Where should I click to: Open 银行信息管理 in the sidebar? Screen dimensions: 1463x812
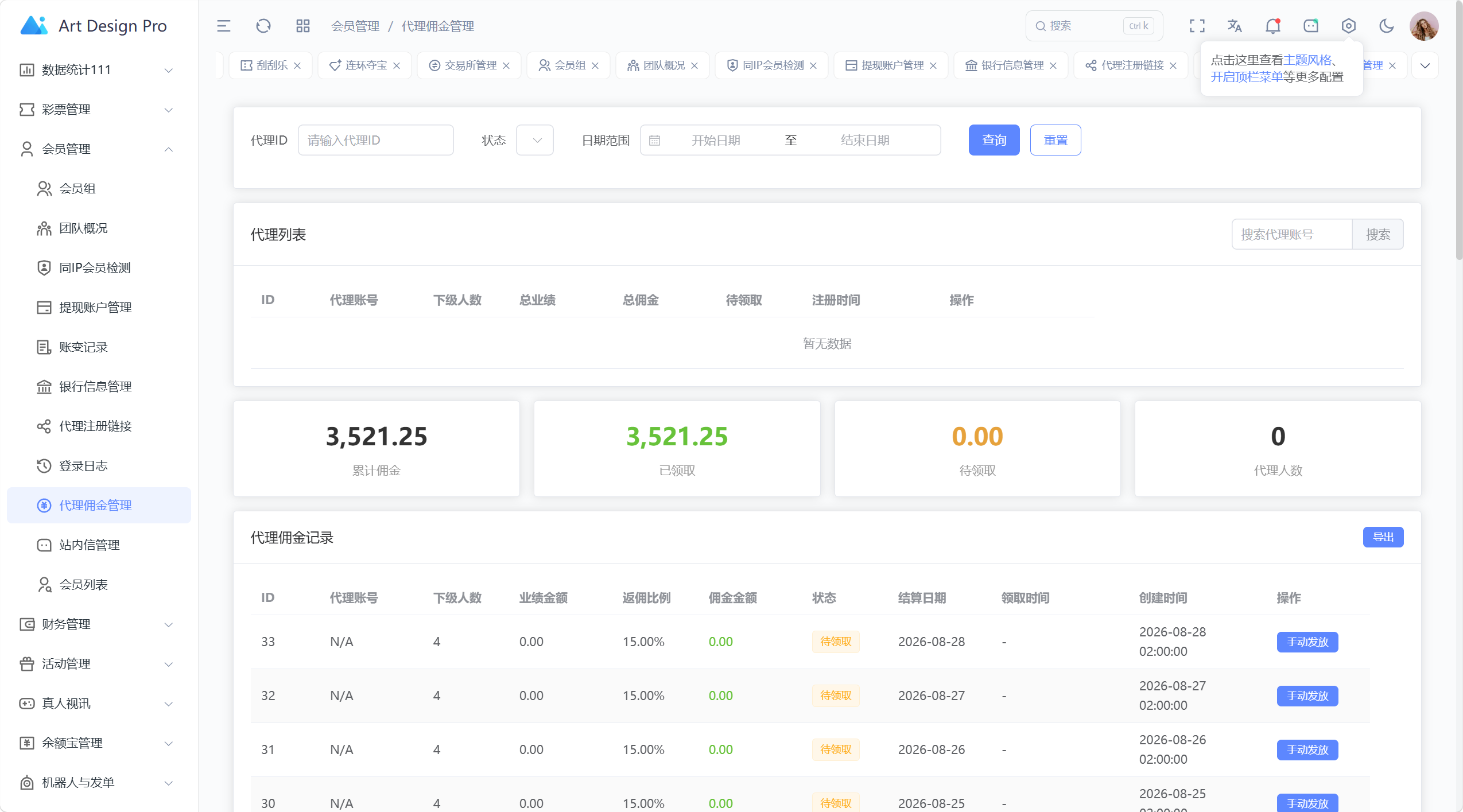[x=99, y=386]
